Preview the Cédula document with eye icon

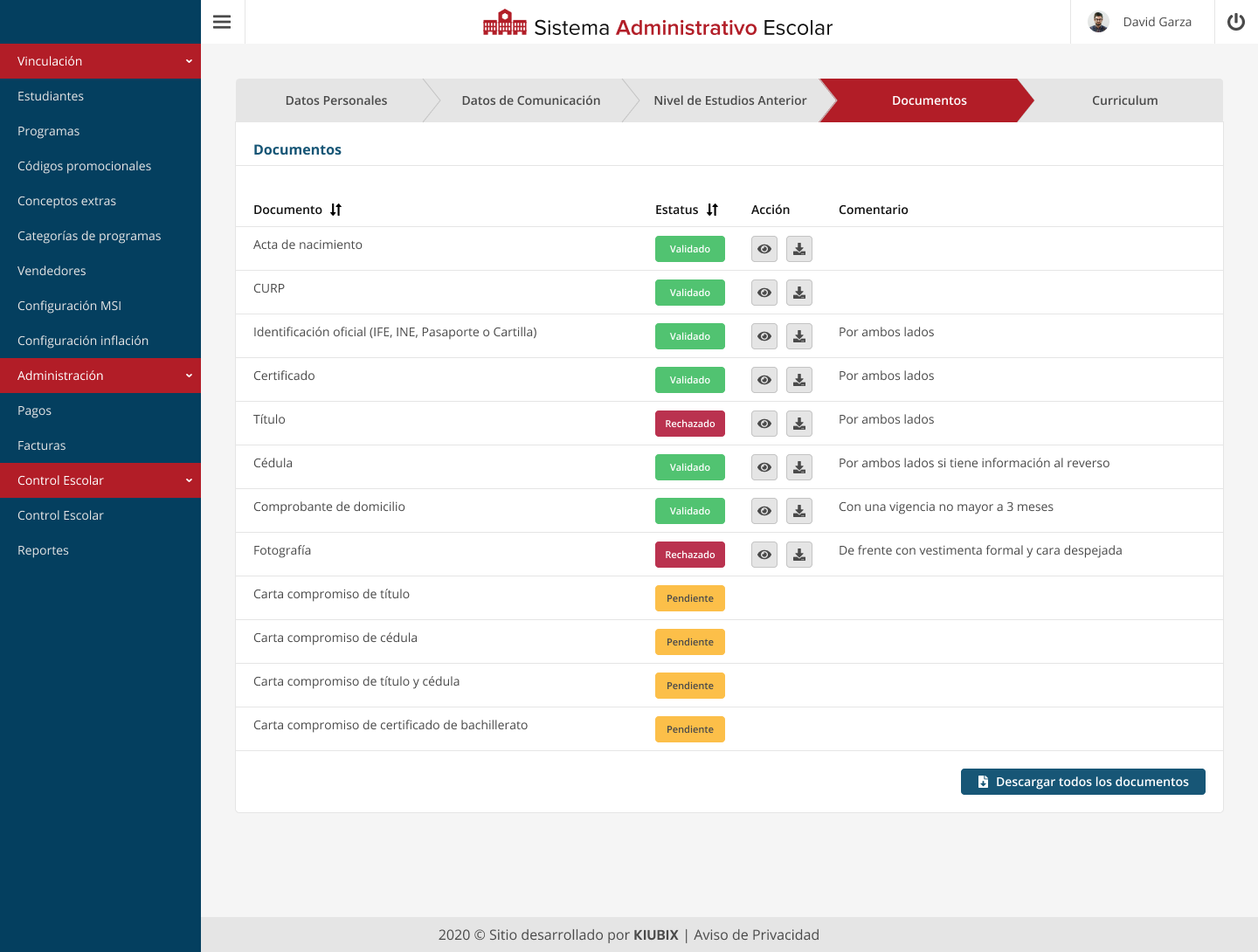pyautogui.click(x=764, y=467)
